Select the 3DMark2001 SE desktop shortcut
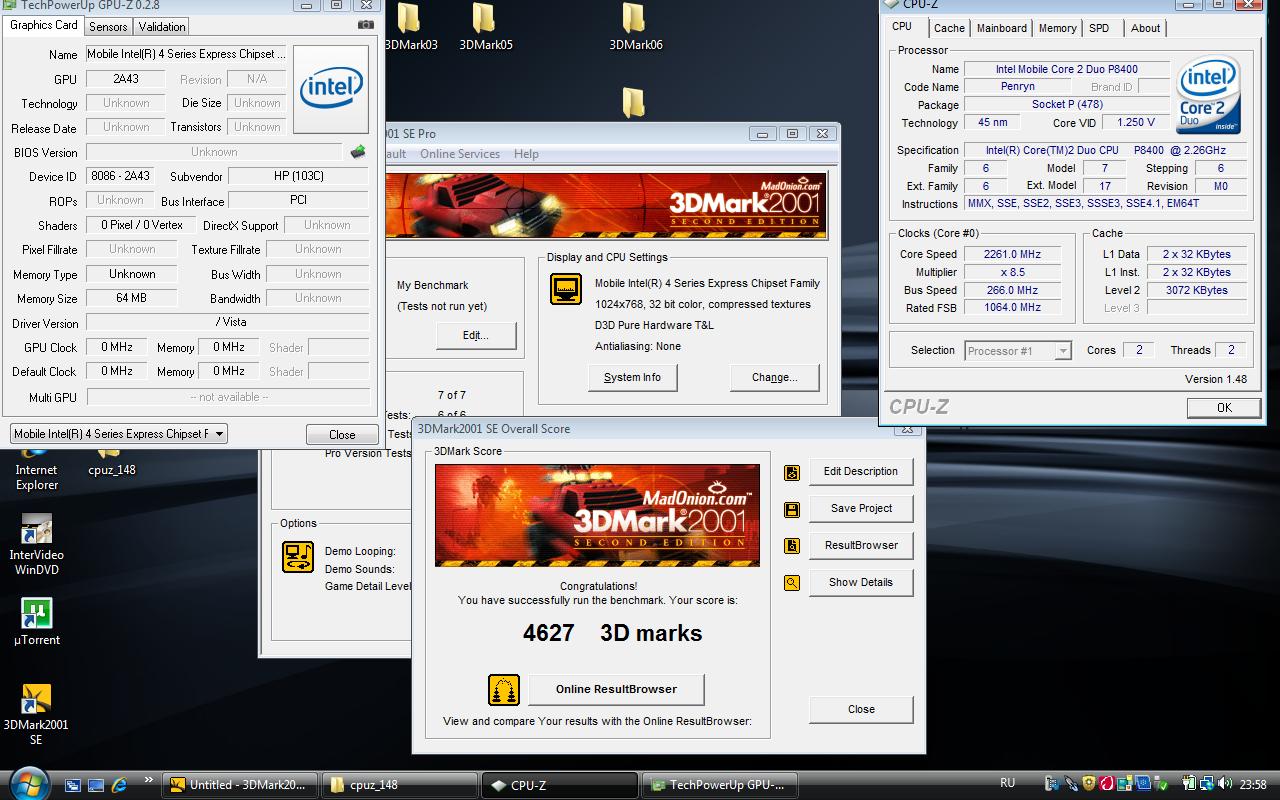 tap(36, 715)
